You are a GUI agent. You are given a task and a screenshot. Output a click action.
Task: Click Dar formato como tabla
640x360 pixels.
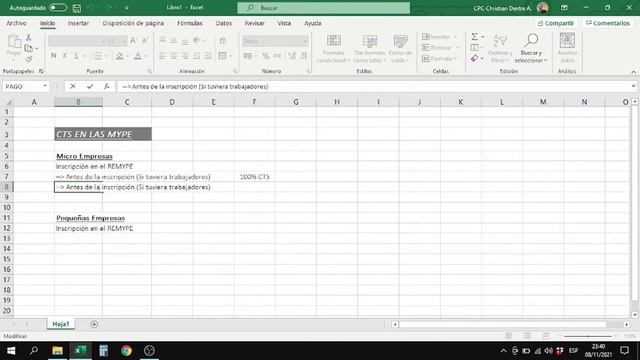coord(370,48)
